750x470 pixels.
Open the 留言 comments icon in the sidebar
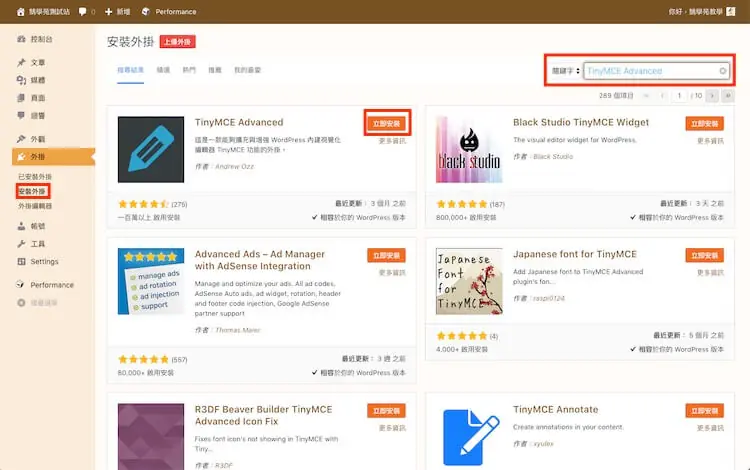[21, 115]
